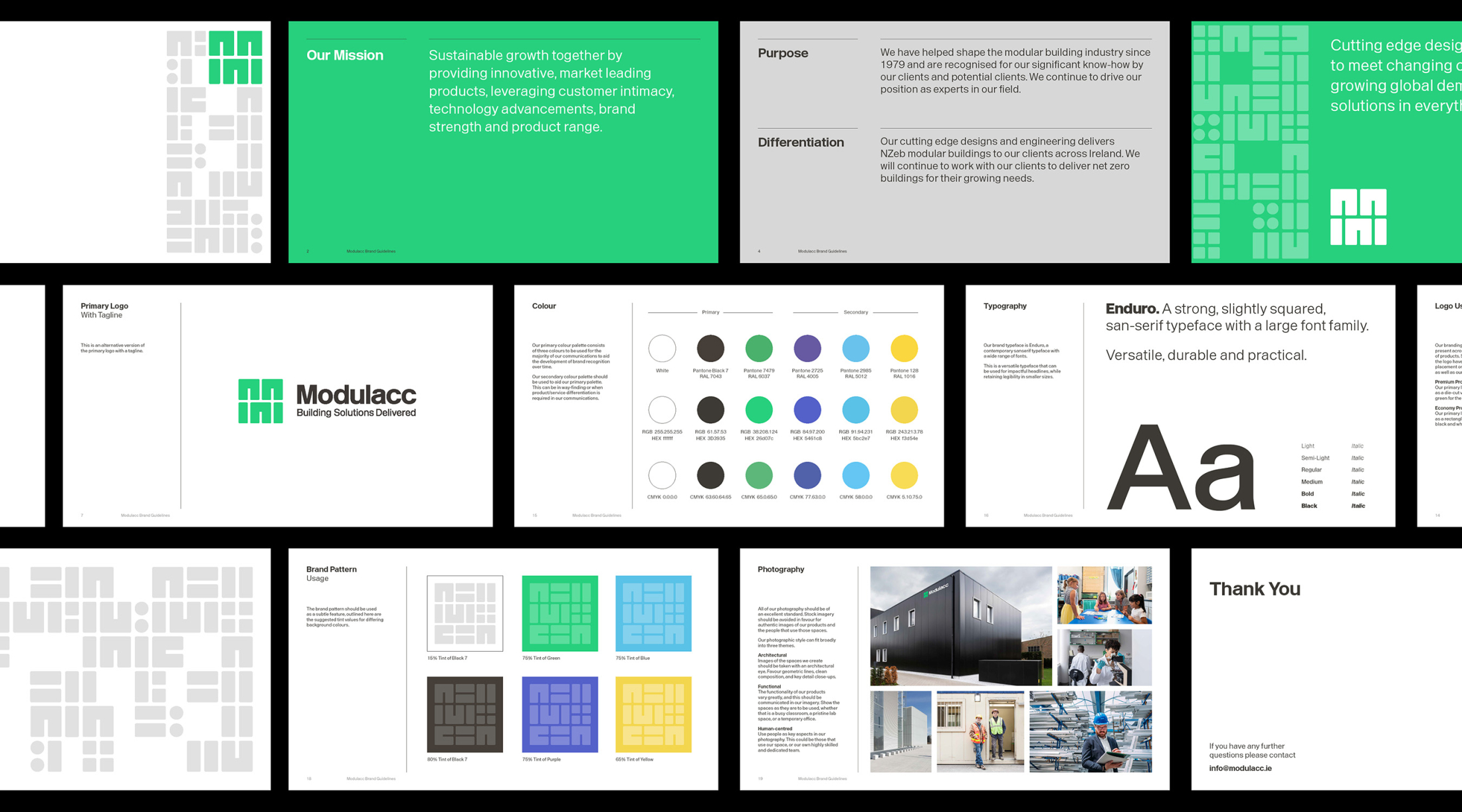Choose the CMYK 5.10.75.0 yellow swatch

pos(904,475)
